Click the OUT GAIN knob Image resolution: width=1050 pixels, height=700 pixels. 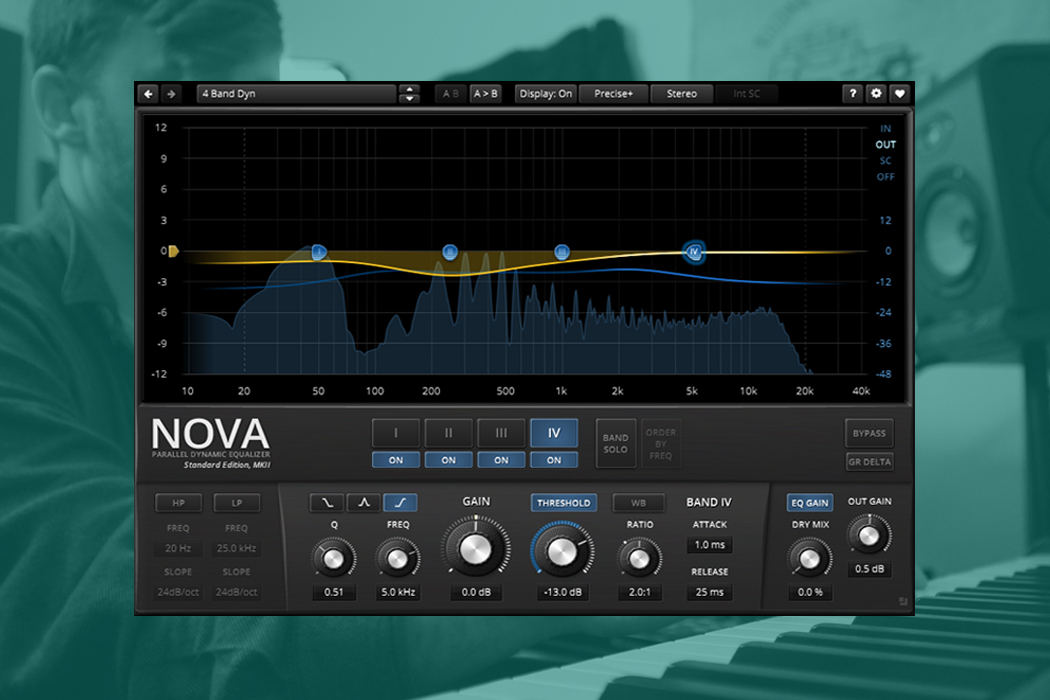coord(869,535)
